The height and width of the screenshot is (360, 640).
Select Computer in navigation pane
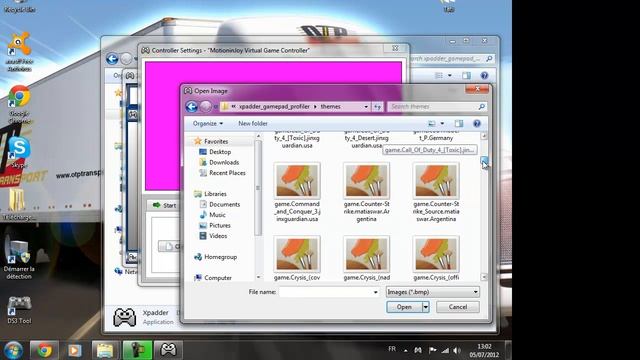coord(217,278)
